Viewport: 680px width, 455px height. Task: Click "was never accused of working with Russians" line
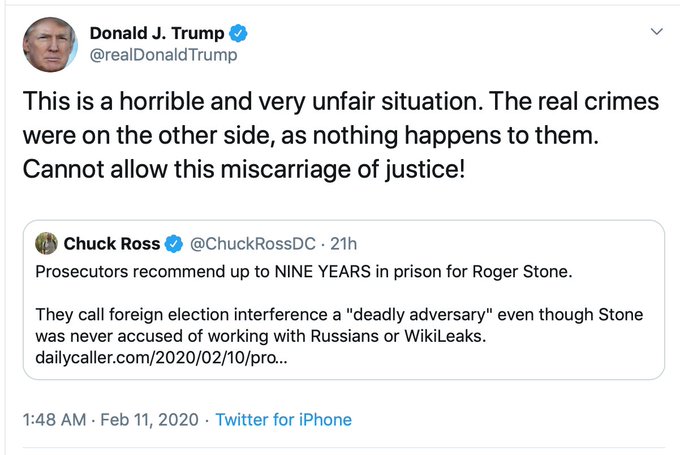pos(261,336)
